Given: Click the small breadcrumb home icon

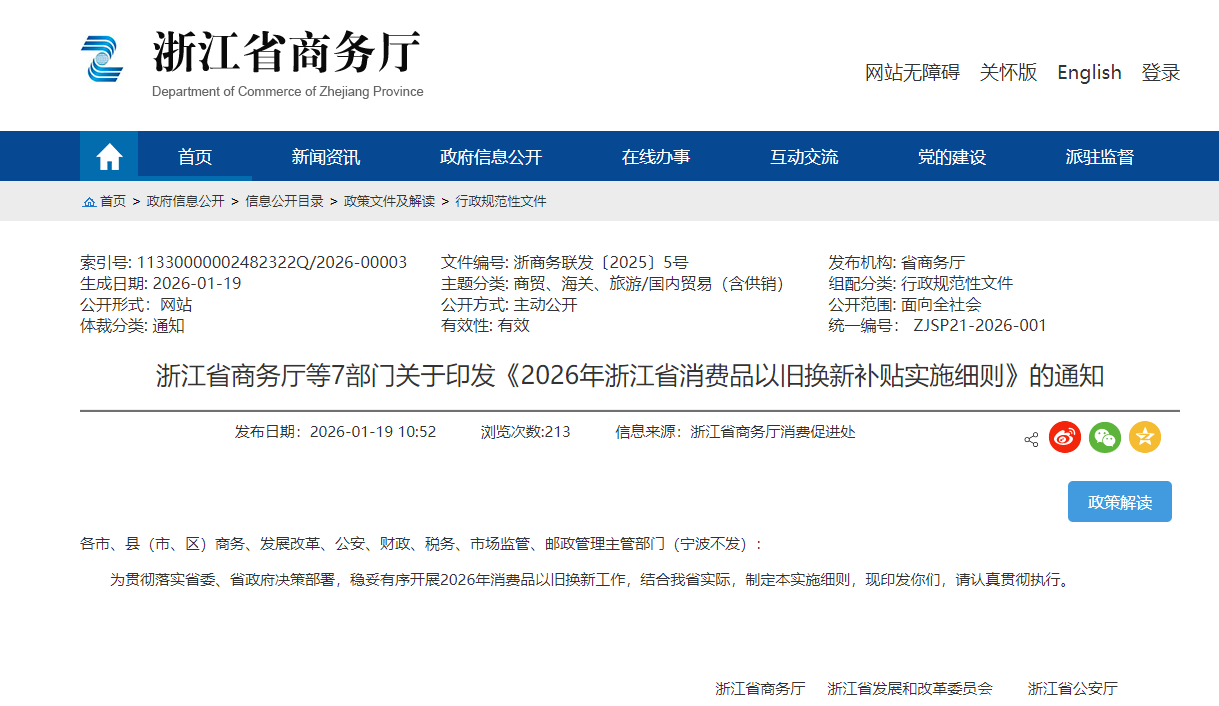Looking at the screenshot, I should point(89,202).
